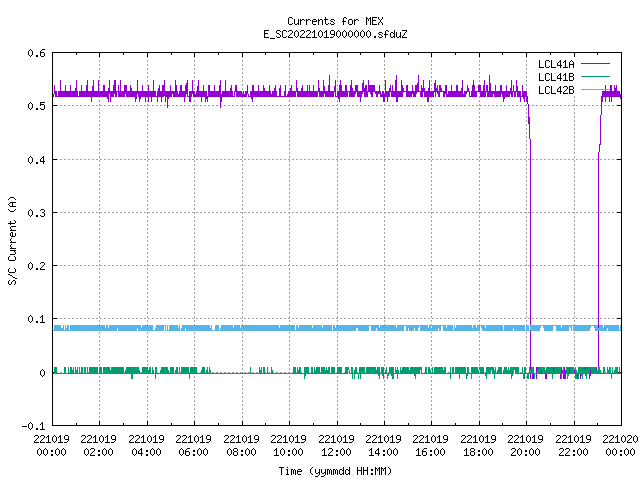Image resolution: width=640 pixels, height=480 pixels.
Task: Click the 0.4 y-axis tick label
Action: 36,160
